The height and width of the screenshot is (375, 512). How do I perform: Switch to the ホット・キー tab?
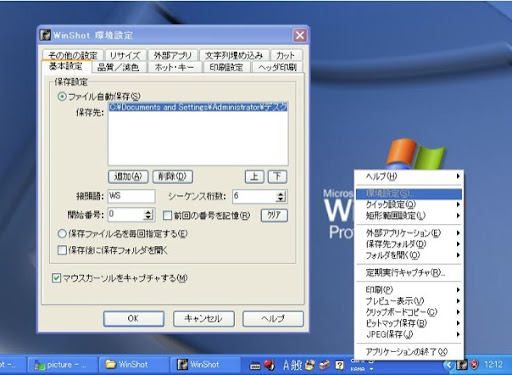click(x=174, y=67)
